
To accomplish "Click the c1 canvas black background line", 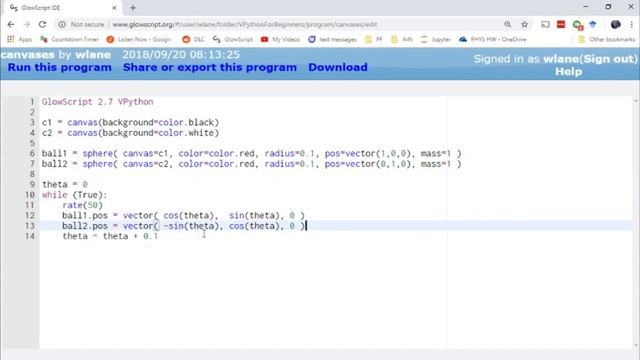I will click(x=130, y=122).
